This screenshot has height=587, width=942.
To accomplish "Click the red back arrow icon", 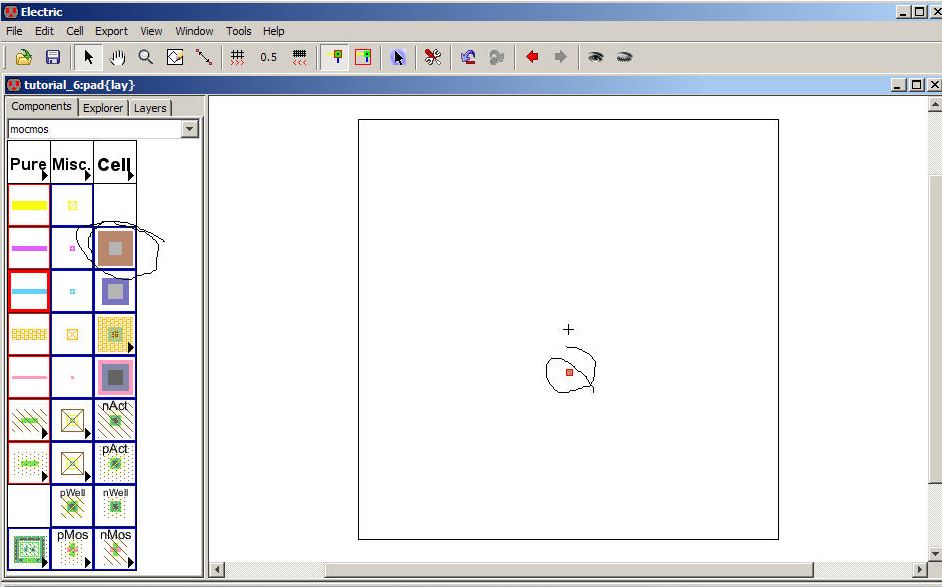I will tap(532, 58).
